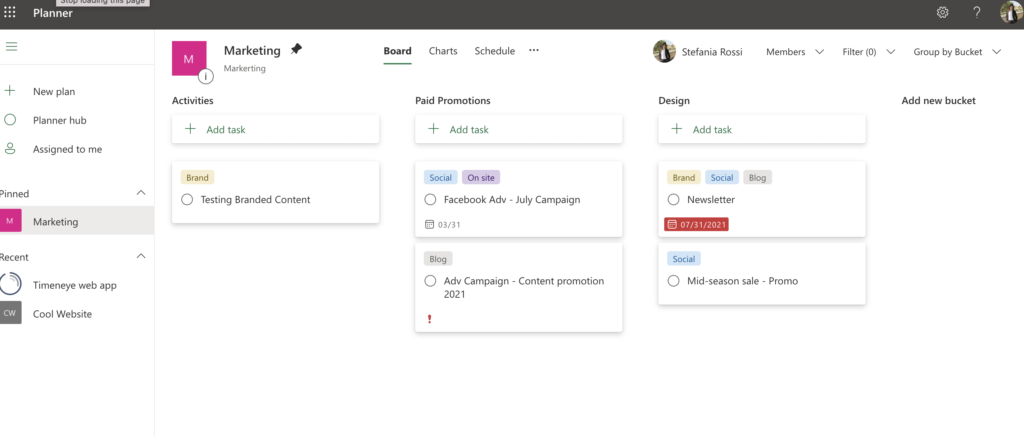Click the Paid Promotions bucket title
Viewport: 1024px width, 437px height.
coord(453,101)
